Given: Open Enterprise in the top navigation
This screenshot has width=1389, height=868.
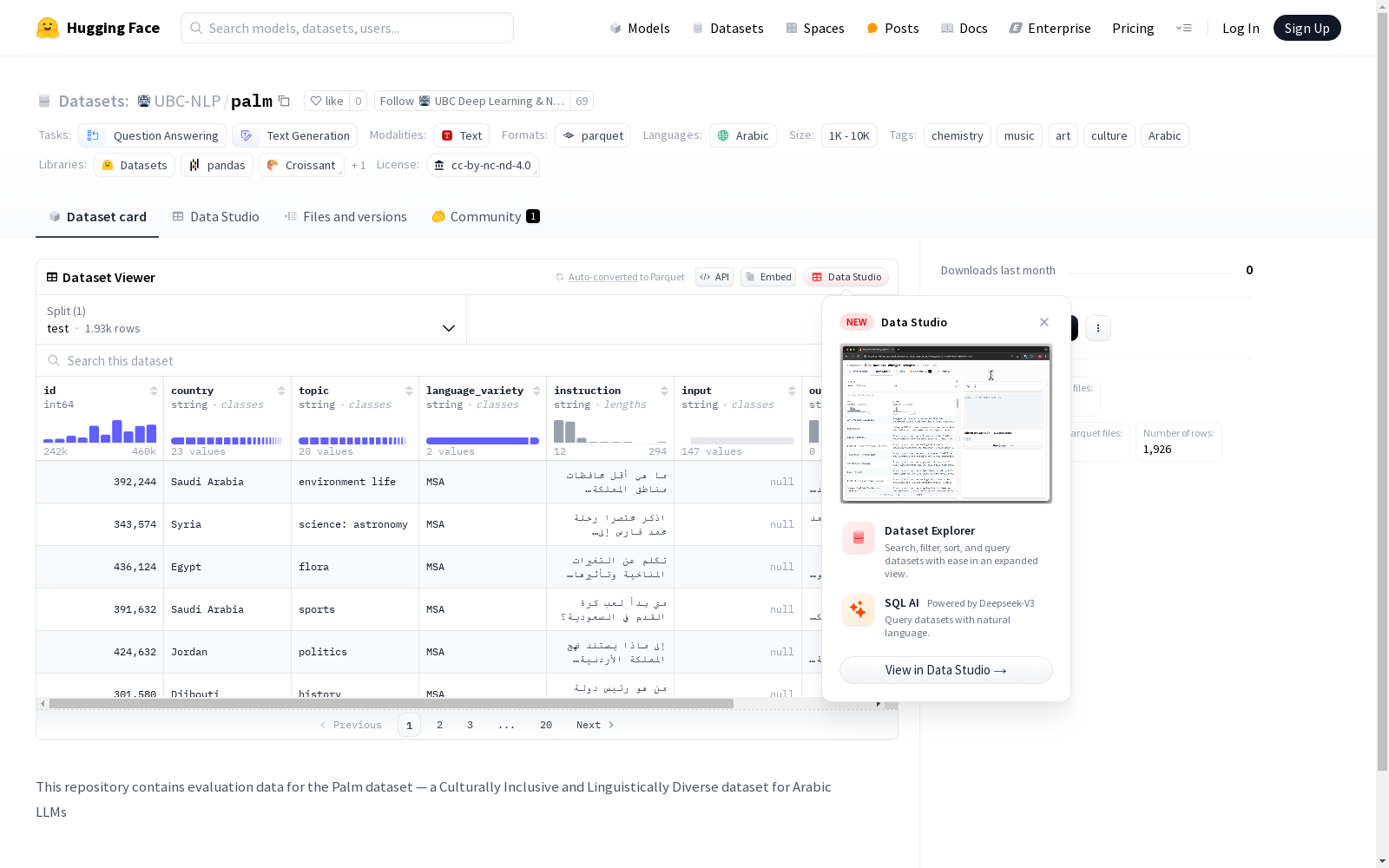Looking at the screenshot, I should click(x=1050, y=28).
